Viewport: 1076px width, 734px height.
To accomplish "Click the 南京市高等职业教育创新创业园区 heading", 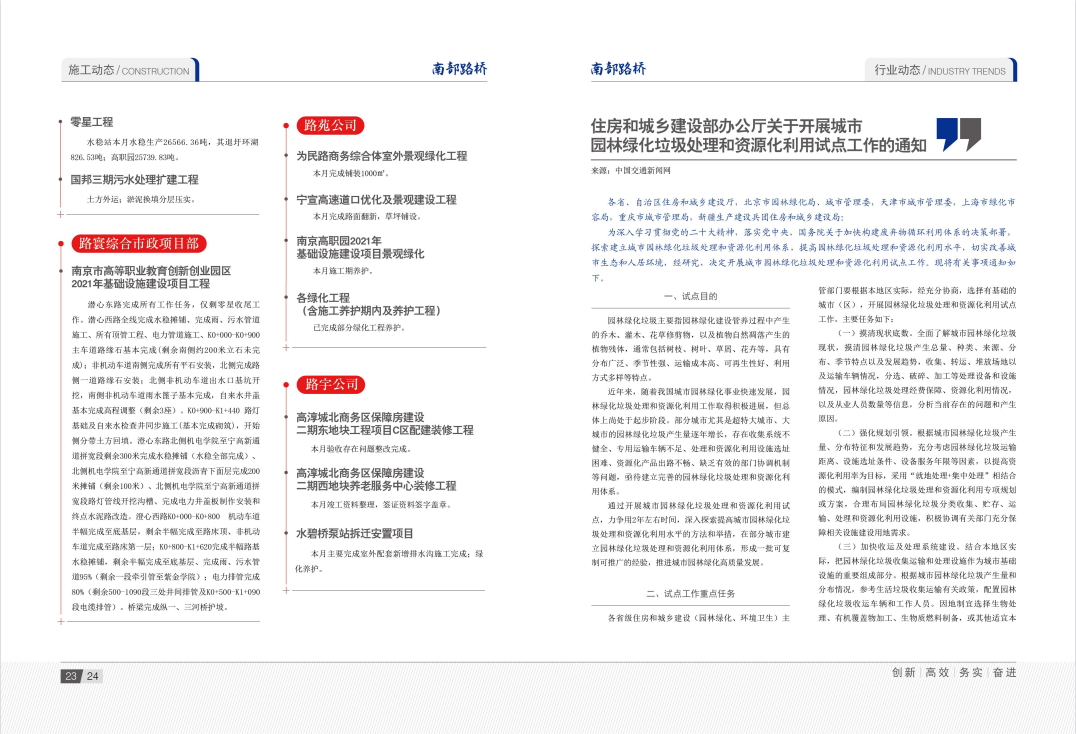I will click(151, 271).
